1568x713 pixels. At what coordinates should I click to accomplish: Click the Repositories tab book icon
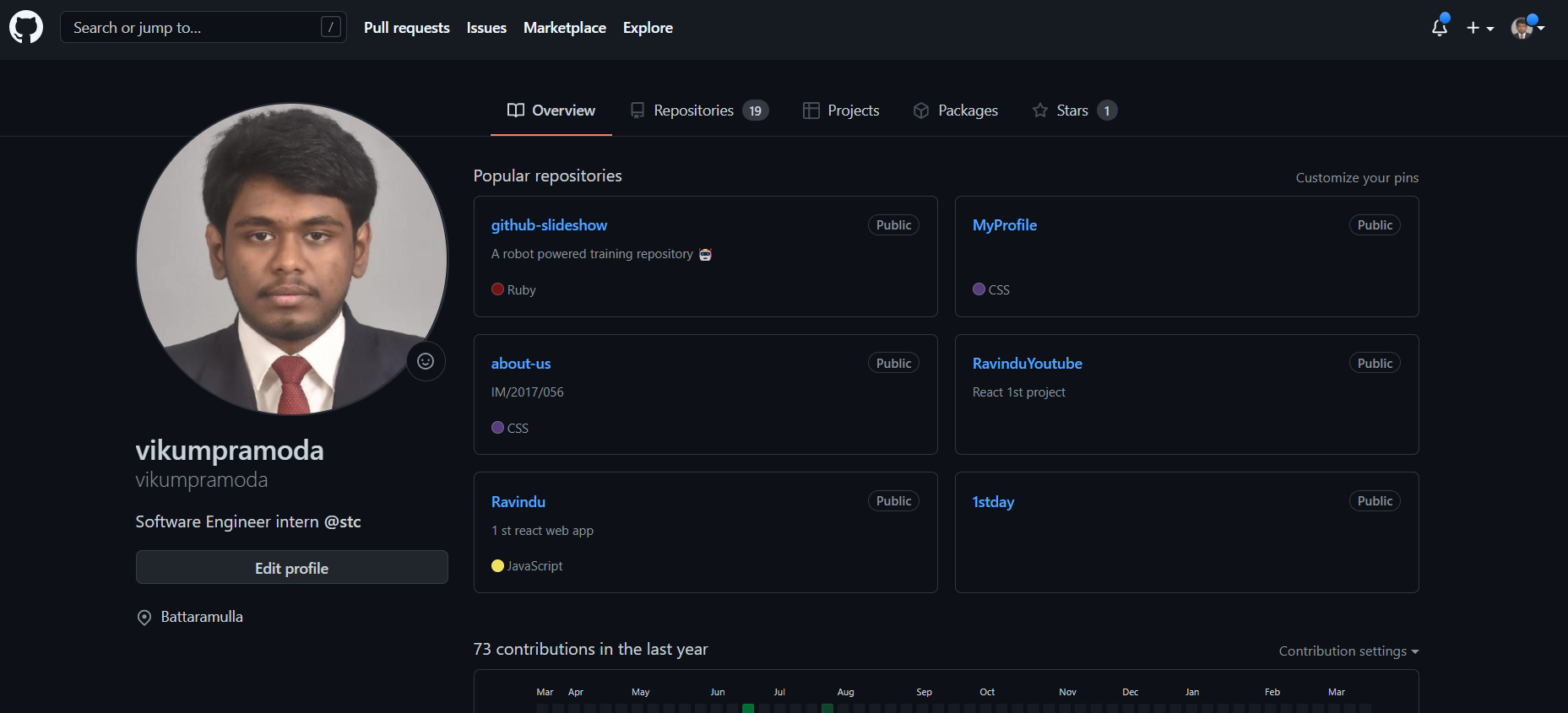tap(638, 111)
